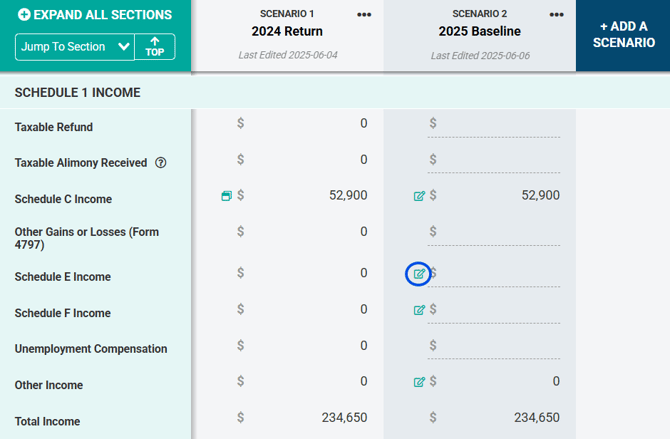Image resolution: width=670 pixels, height=439 pixels.
Task: Open Scenario 1 three-dot options menu
Action: click(364, 15)
